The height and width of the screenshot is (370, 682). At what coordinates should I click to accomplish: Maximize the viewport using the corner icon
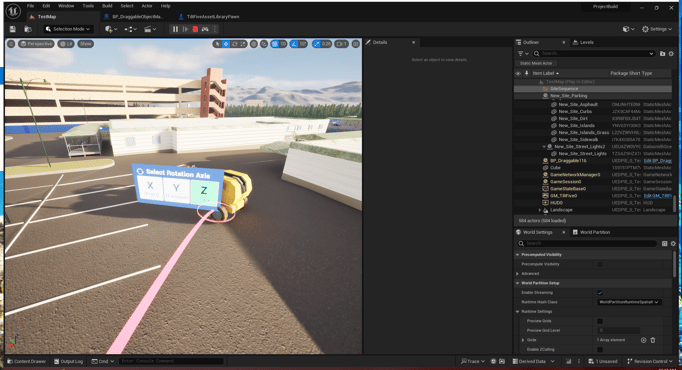click(x=356, y=44)
